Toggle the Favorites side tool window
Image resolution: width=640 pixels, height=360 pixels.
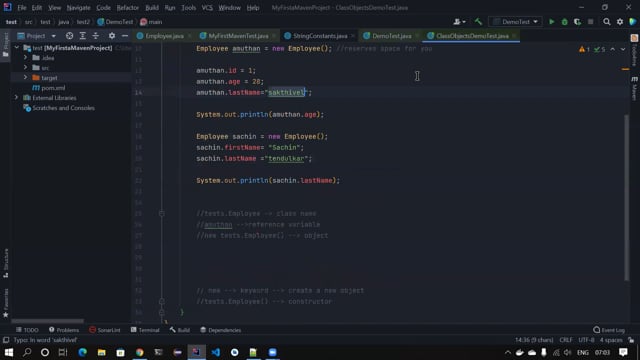[6, 303]
